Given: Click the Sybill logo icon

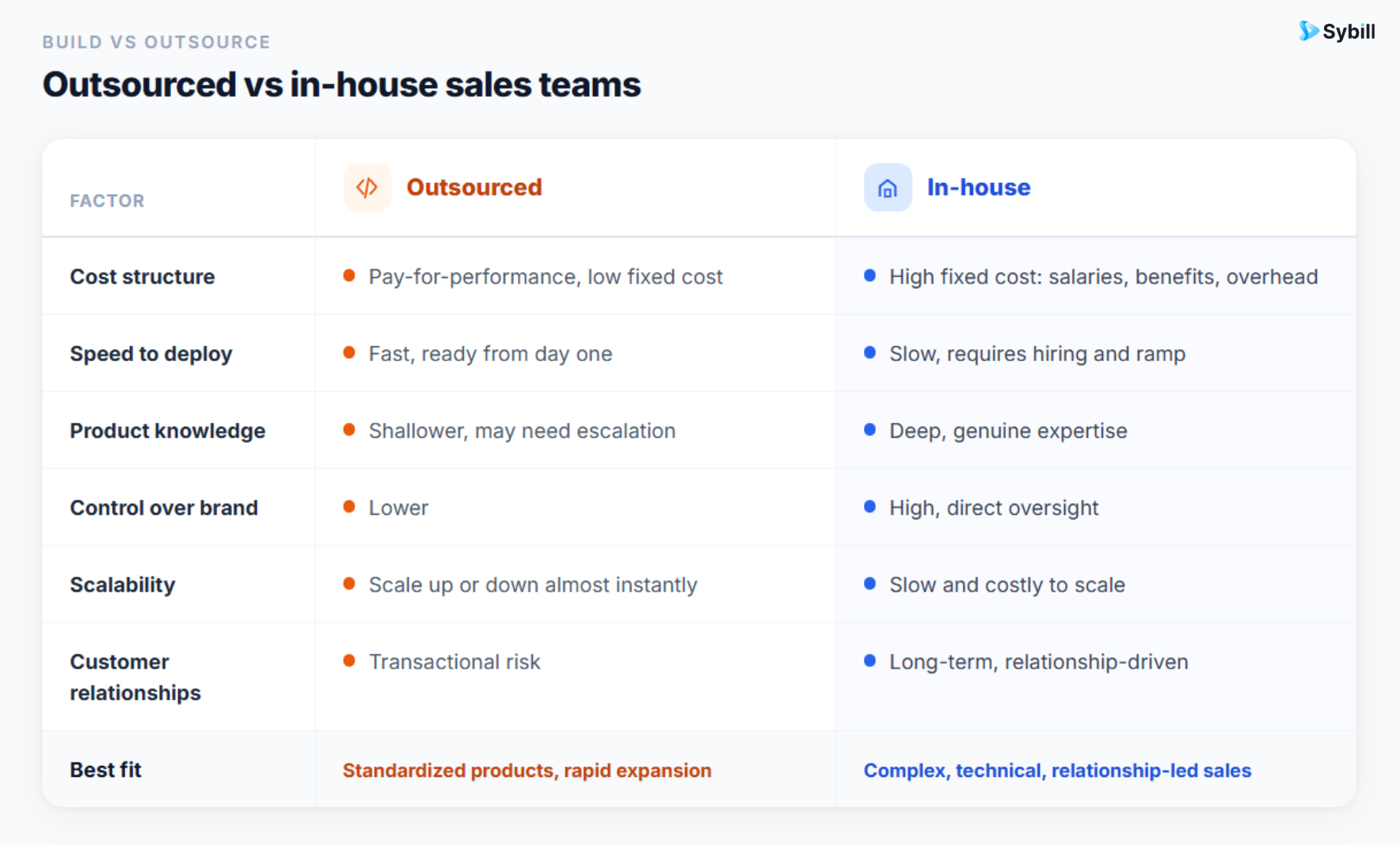Looking at the screenshot, I should click(x=1308, y=31).
